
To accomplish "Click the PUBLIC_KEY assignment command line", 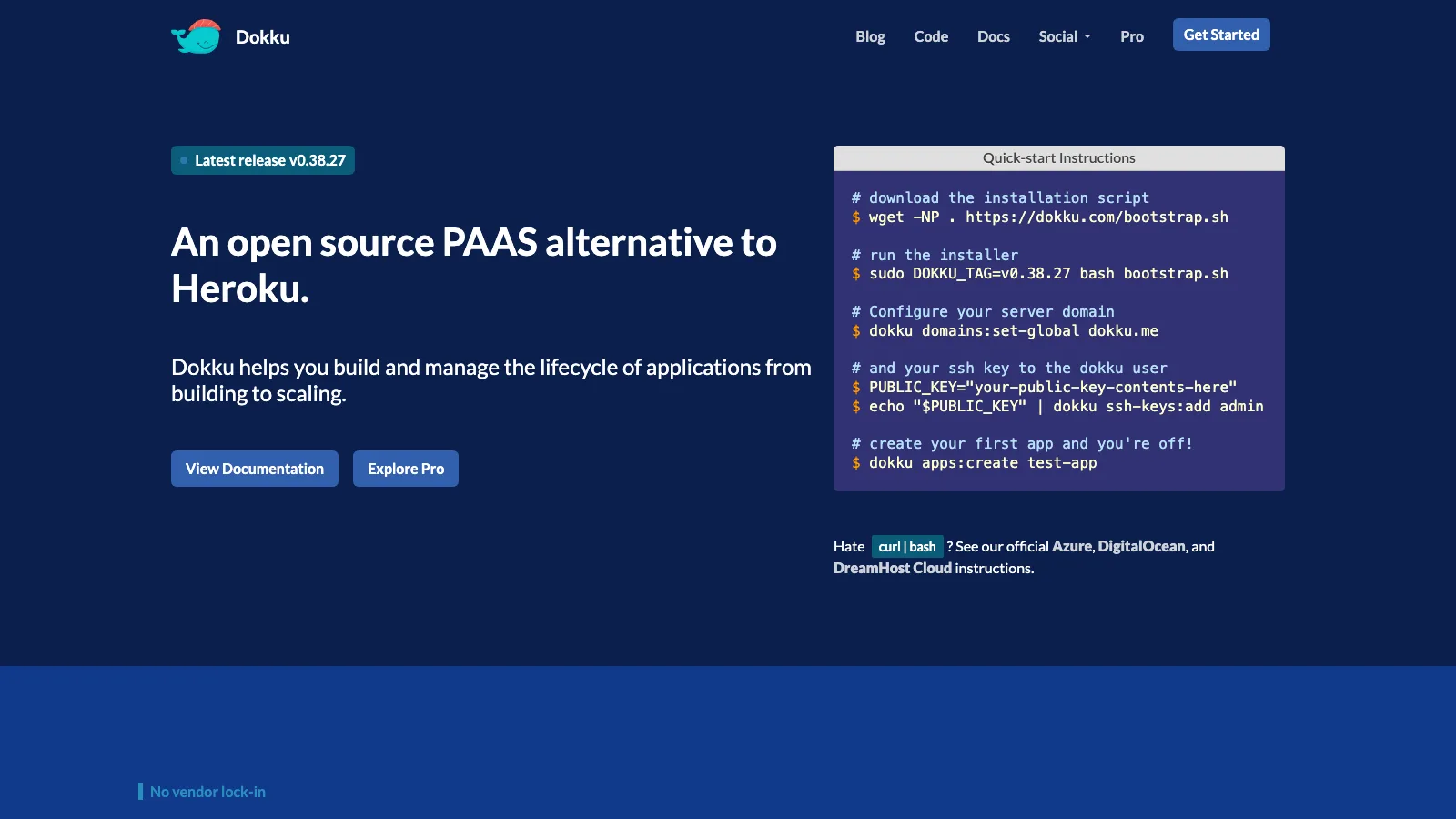I will coord(1044,387).
